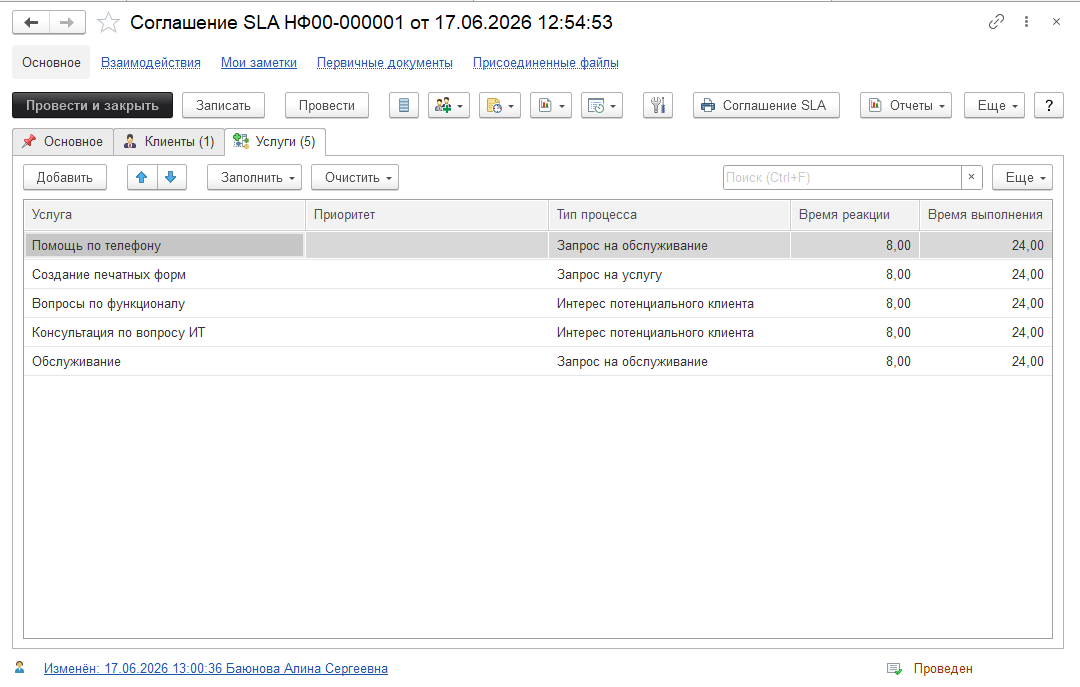
Task: Open help with the question mark
Action: tap(1049, 105)
